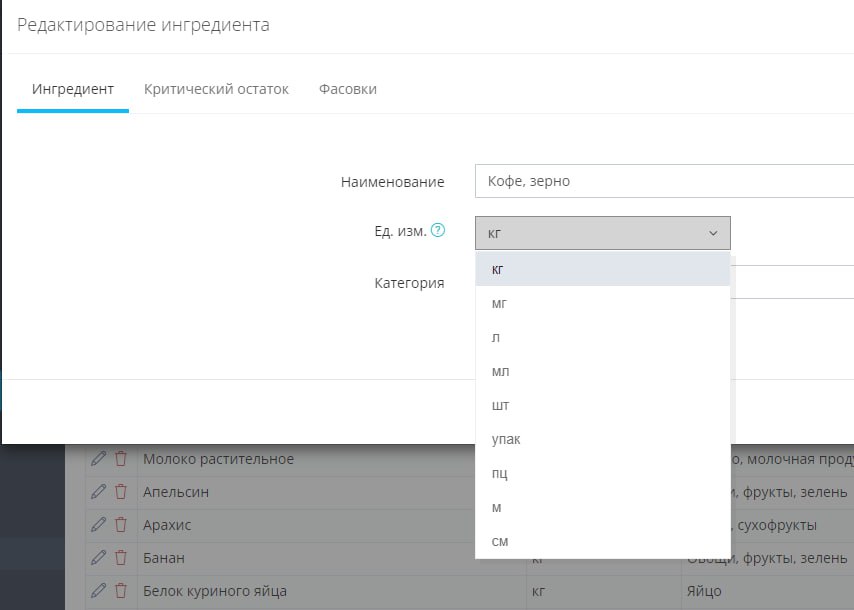Open the Фасовки tab
The width and height of the screenshot is (854, 610).
pos(348,89)
